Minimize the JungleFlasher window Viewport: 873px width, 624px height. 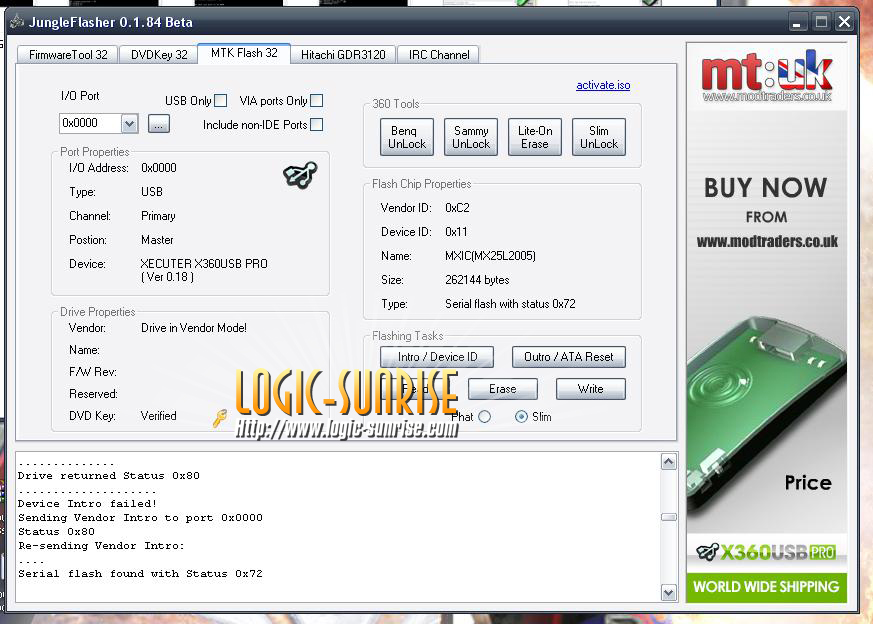(x=797, y=22)
